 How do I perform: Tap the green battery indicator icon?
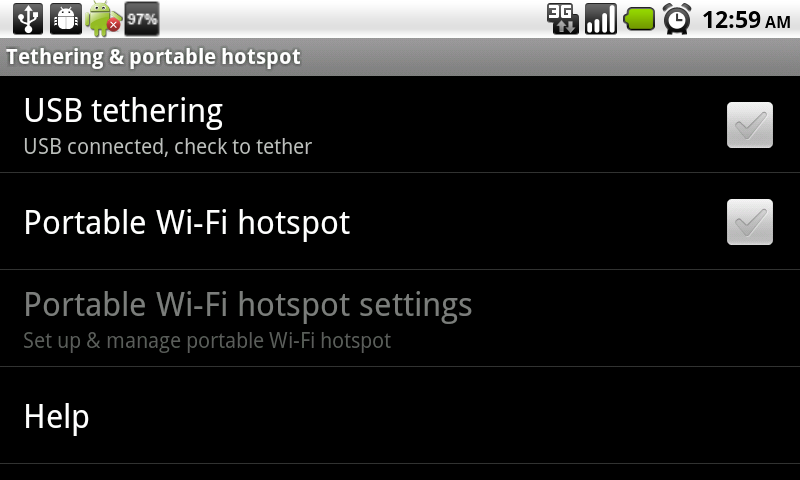(x=639, y=19)
